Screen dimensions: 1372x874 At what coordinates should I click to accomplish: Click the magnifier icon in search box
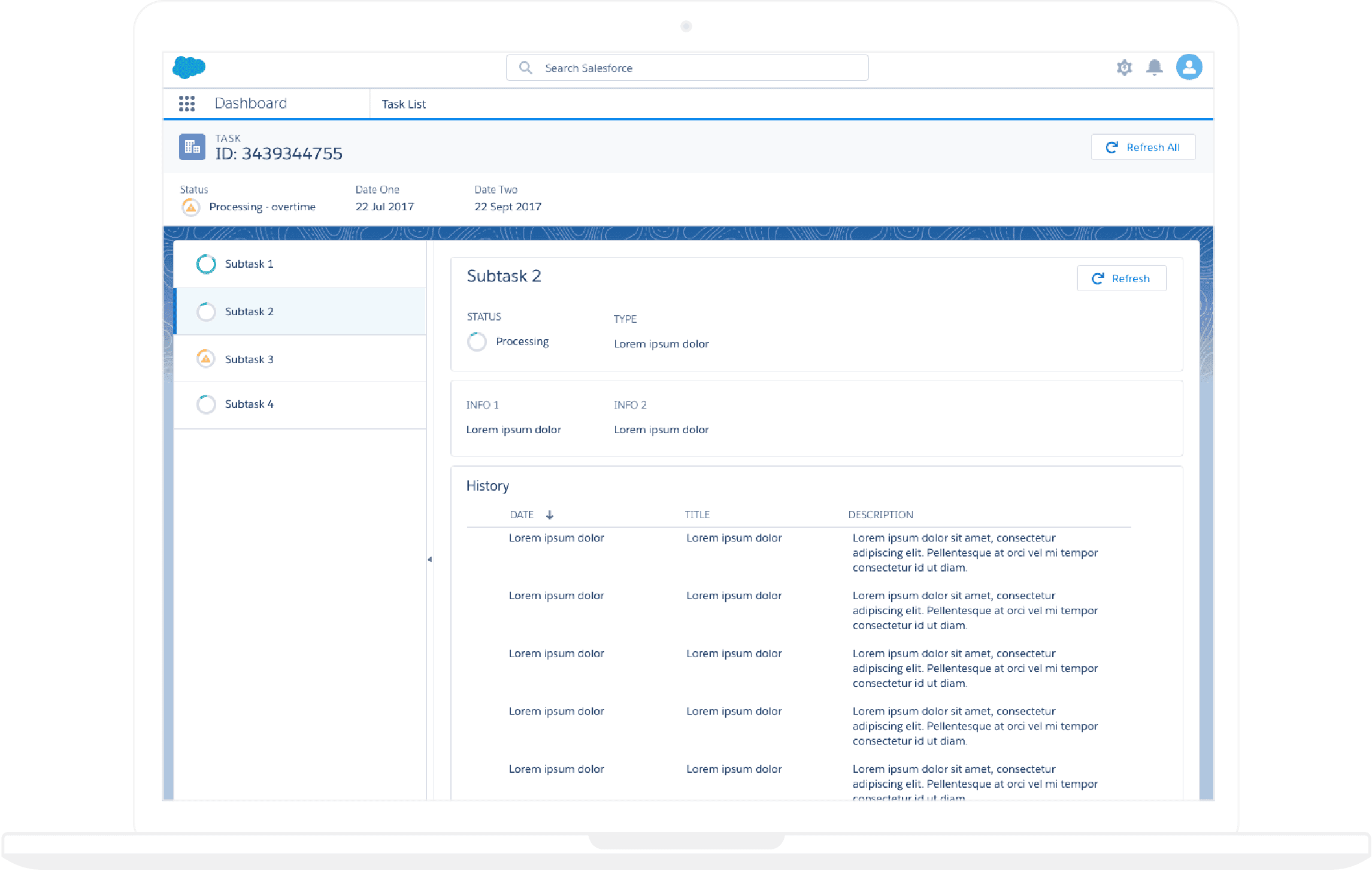coord(525,68)
